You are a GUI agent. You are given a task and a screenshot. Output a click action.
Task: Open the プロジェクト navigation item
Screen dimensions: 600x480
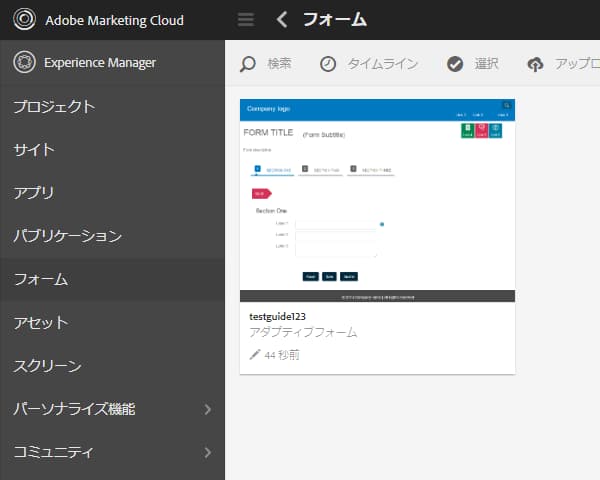tap(112, 106)
